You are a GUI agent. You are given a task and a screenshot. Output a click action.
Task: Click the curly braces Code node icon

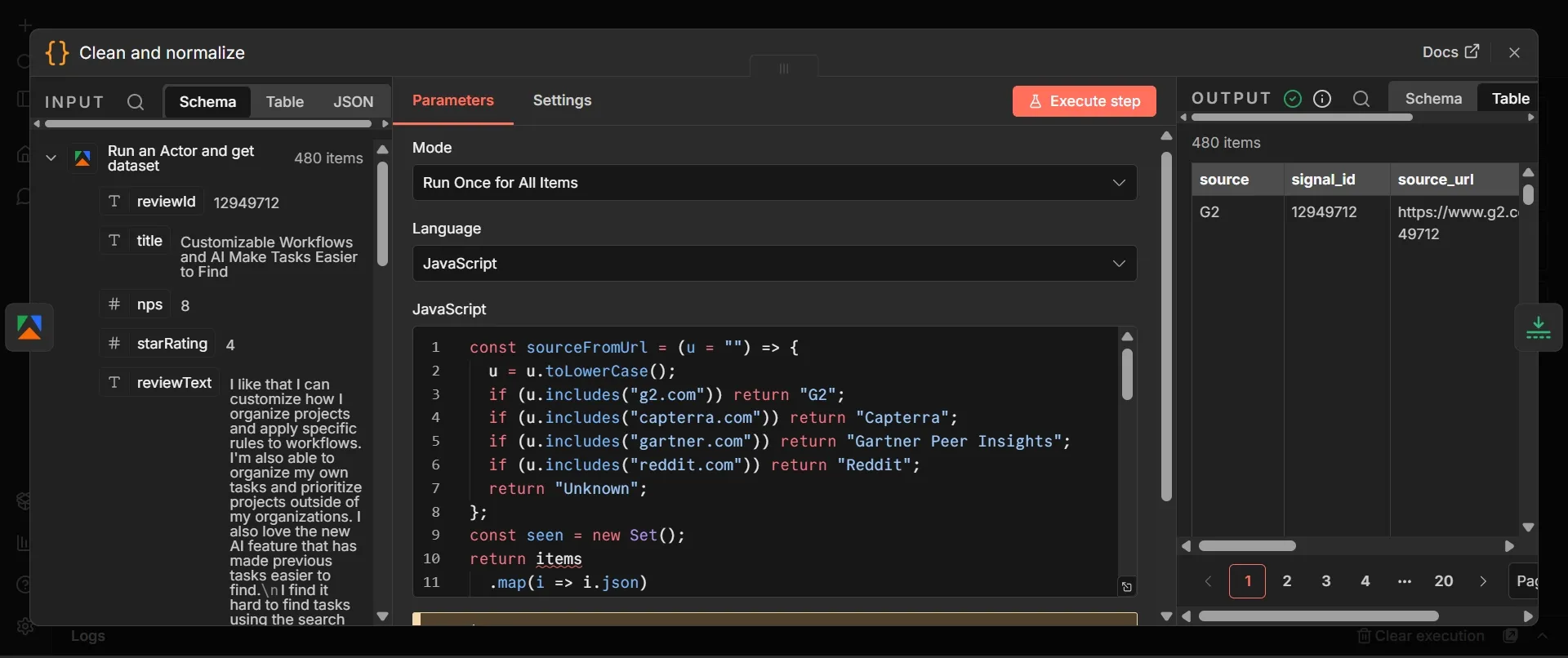57,53
